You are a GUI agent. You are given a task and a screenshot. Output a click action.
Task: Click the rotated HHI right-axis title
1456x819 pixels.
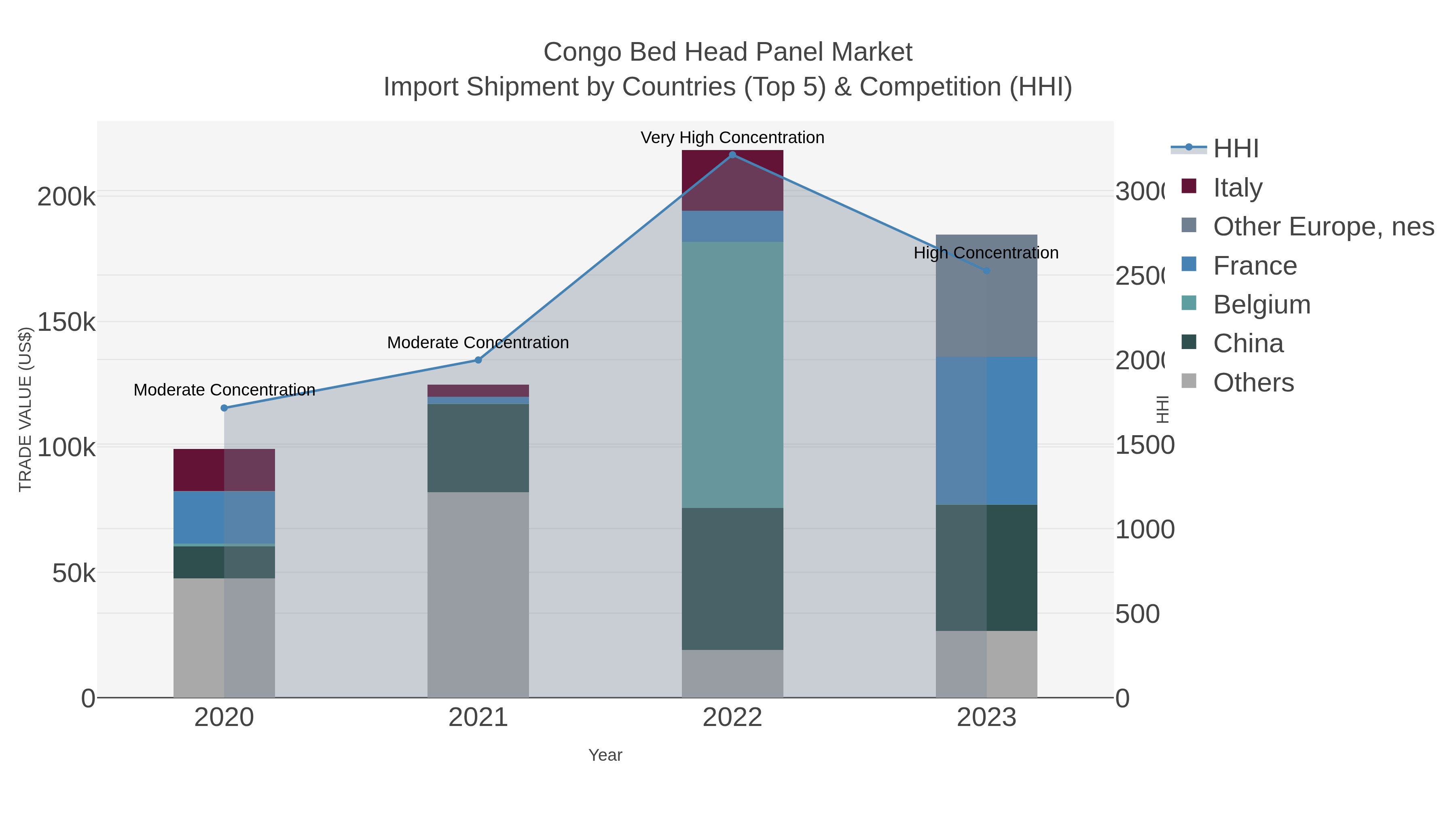(x=1162, y=410)
